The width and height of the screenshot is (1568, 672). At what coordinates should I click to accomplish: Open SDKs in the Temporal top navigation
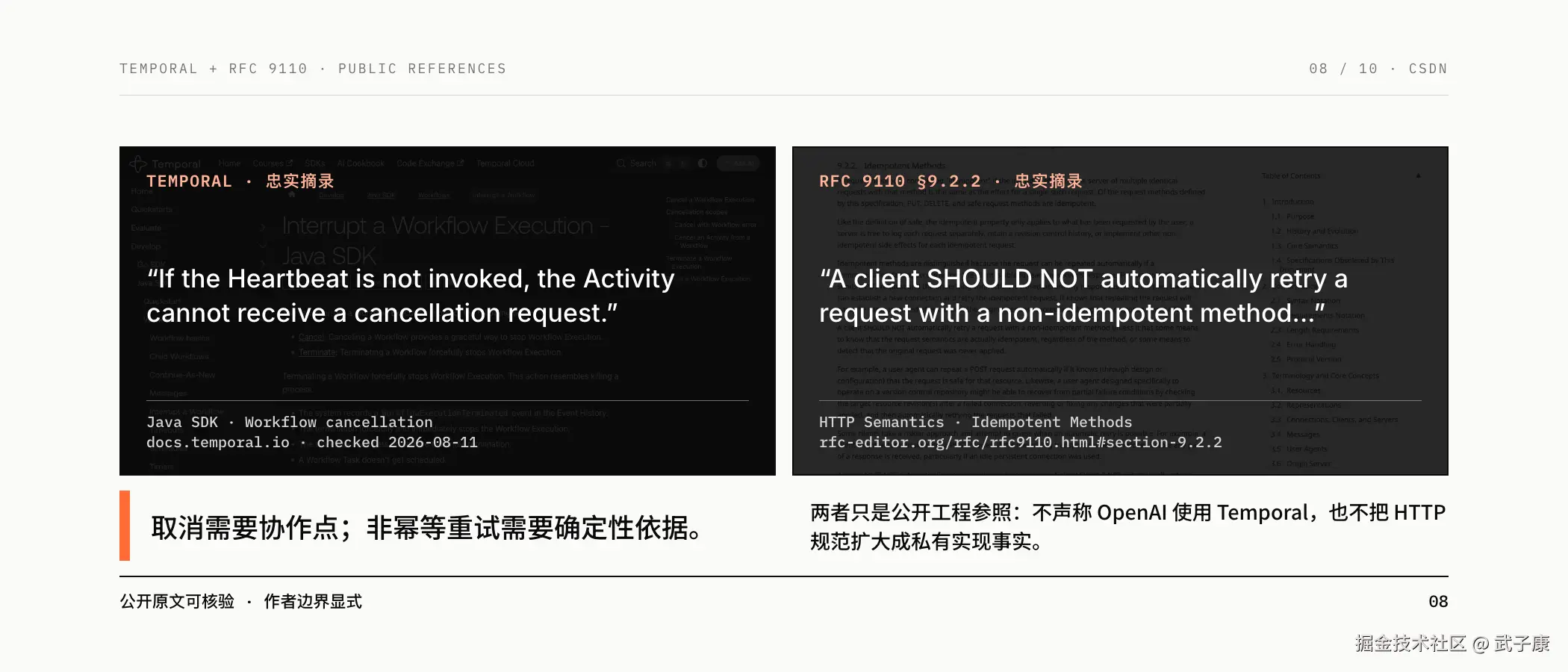click(314, 163)
